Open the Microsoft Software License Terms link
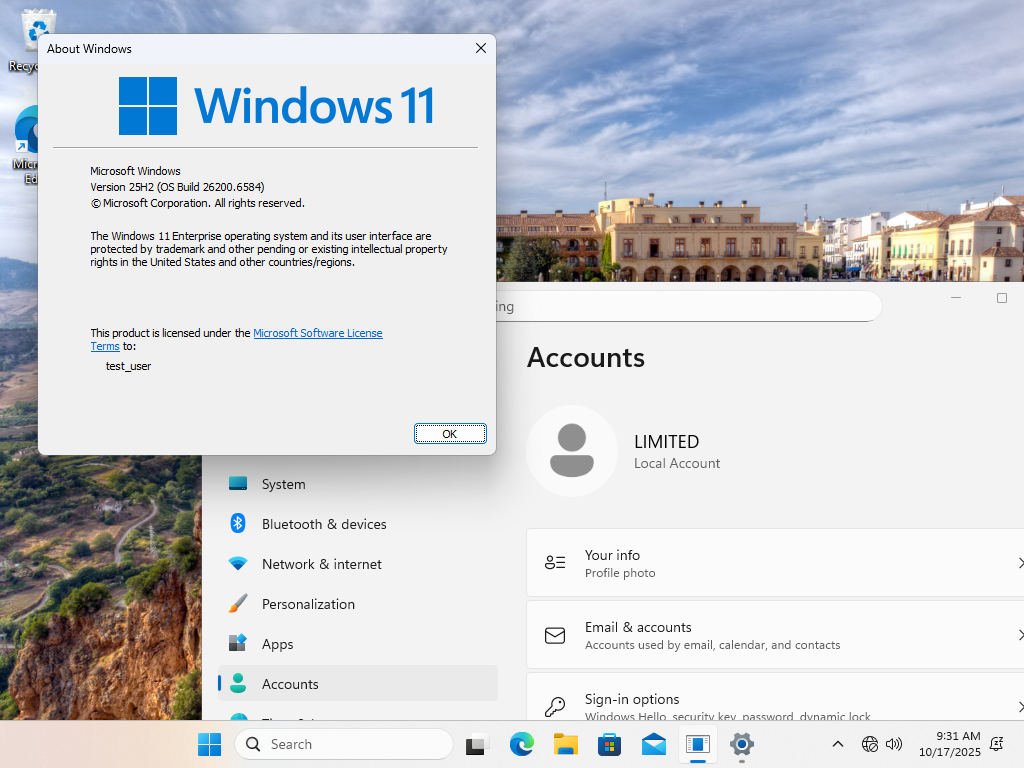 (317, 333)
